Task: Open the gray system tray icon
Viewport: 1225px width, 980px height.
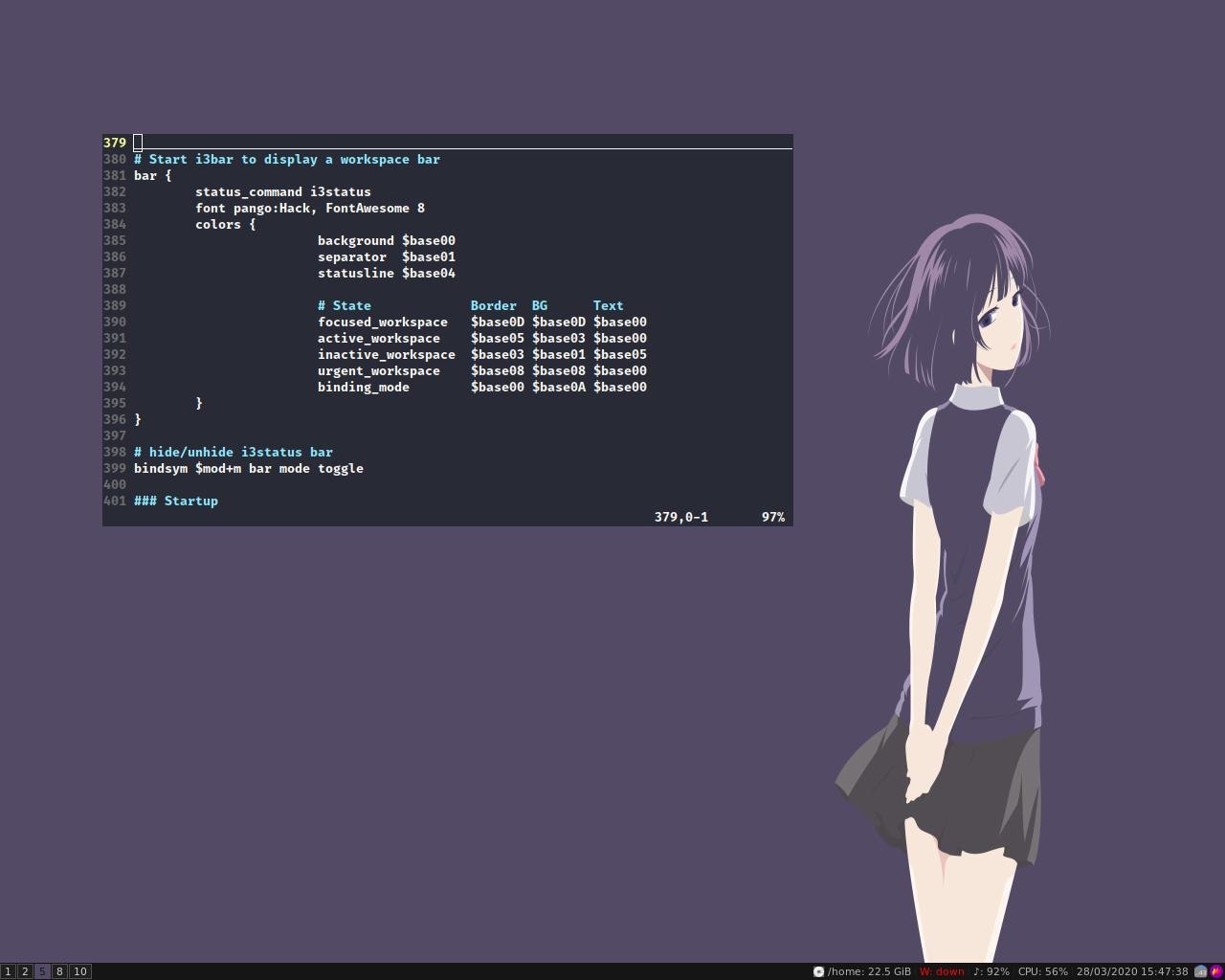Action: [x=1200, y=971]
